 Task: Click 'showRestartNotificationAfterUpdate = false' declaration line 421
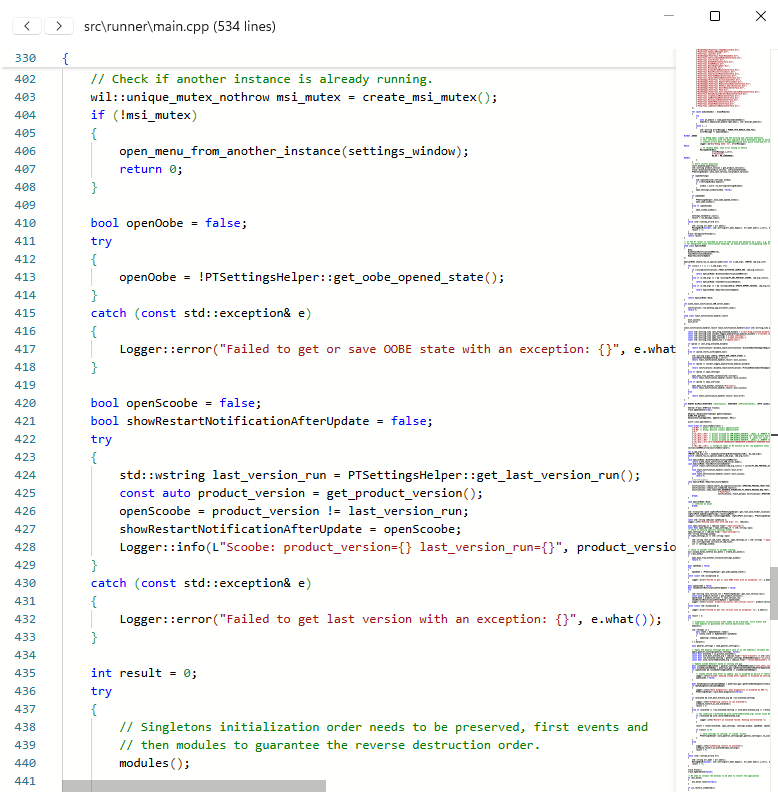[262, 421]
